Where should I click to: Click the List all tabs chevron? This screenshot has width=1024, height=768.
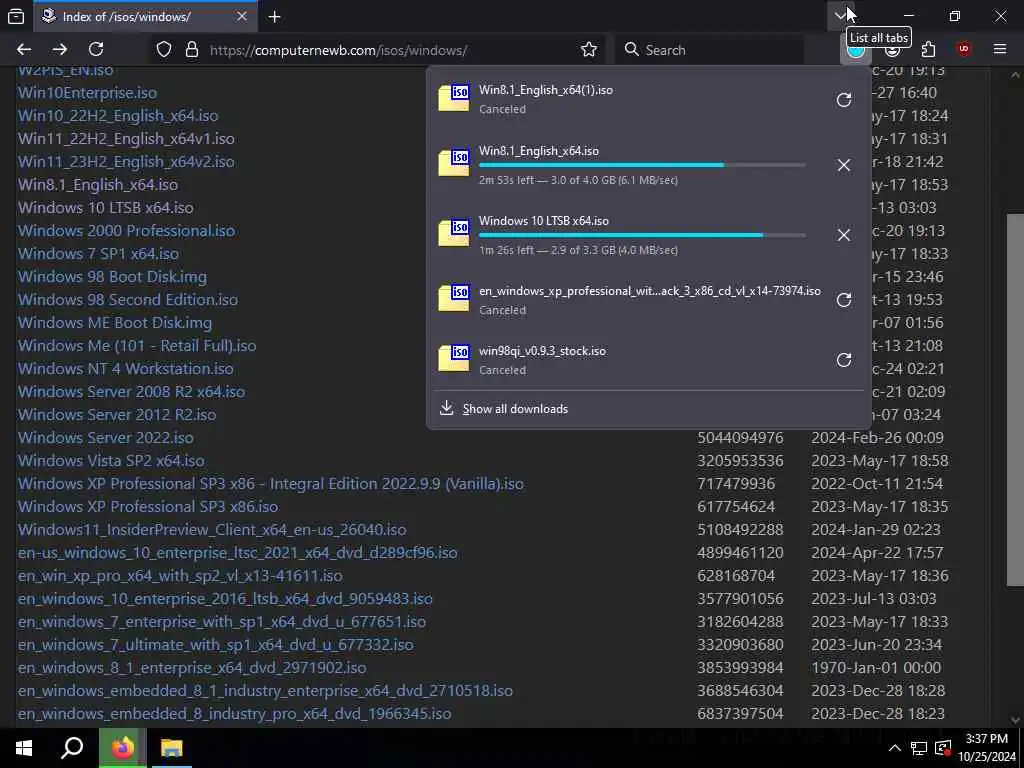(x=840, y=16)
